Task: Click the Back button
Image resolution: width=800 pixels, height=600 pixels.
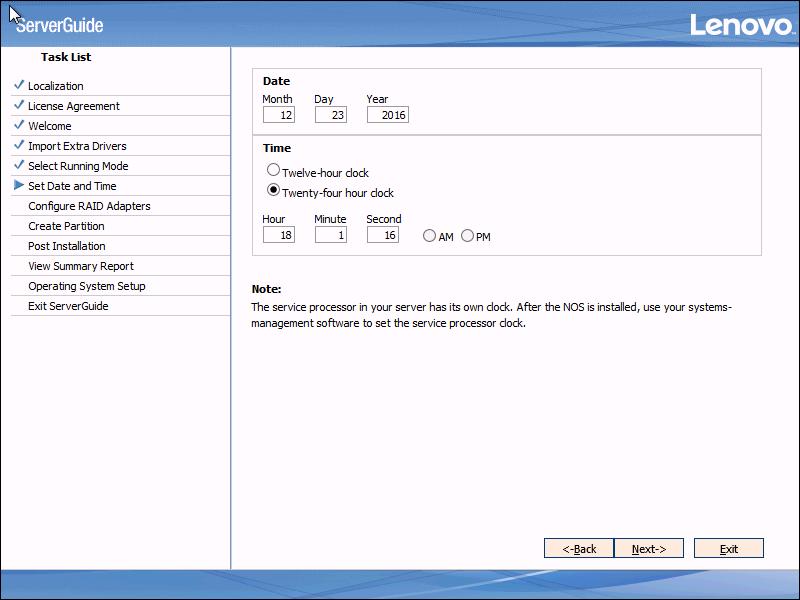Action: coord(578,548)
